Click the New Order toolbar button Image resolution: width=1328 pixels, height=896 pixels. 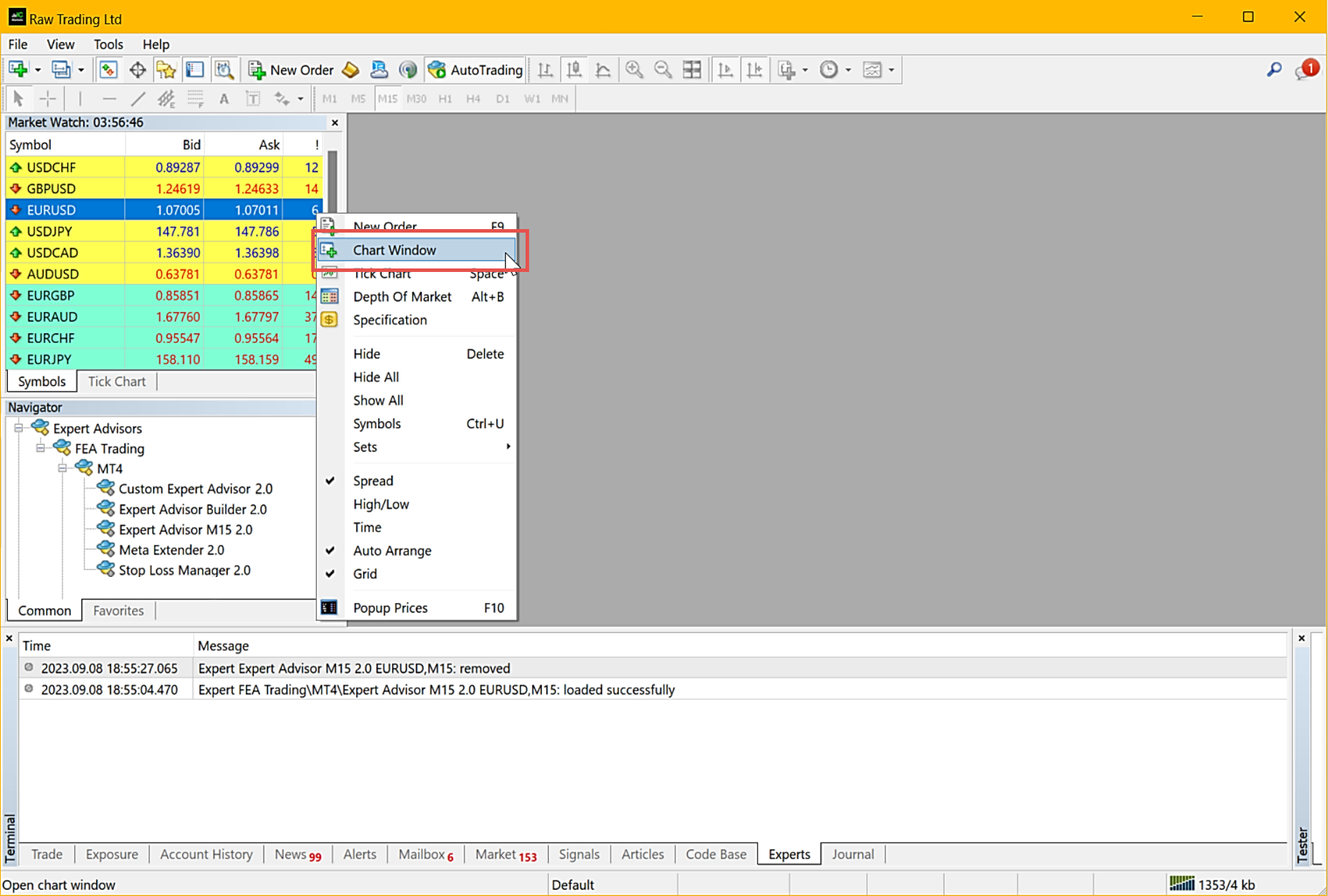(291, 70)
